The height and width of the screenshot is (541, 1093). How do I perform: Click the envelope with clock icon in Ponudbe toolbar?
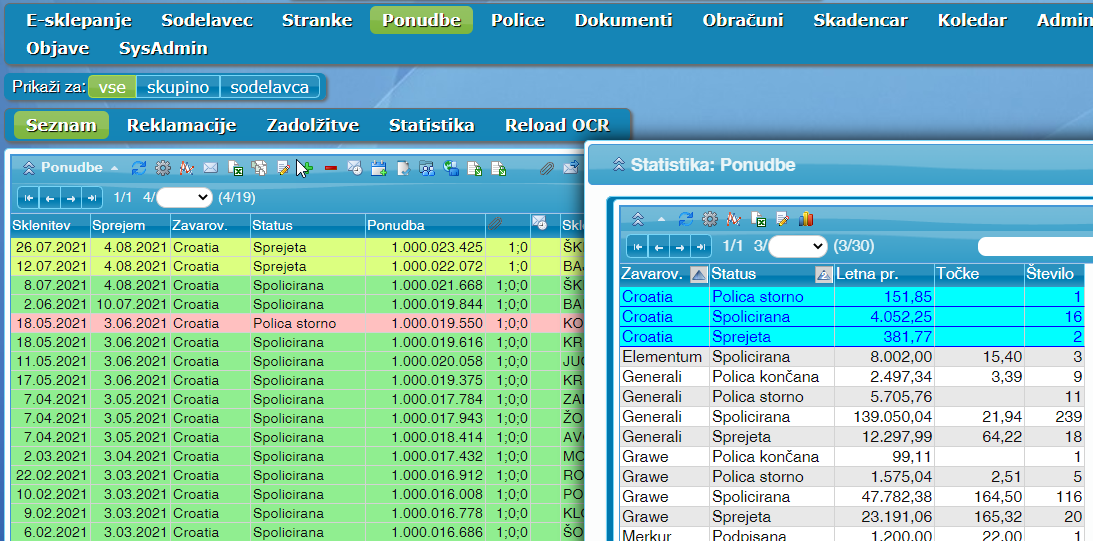pyautogui.click(x=355, y=167)
